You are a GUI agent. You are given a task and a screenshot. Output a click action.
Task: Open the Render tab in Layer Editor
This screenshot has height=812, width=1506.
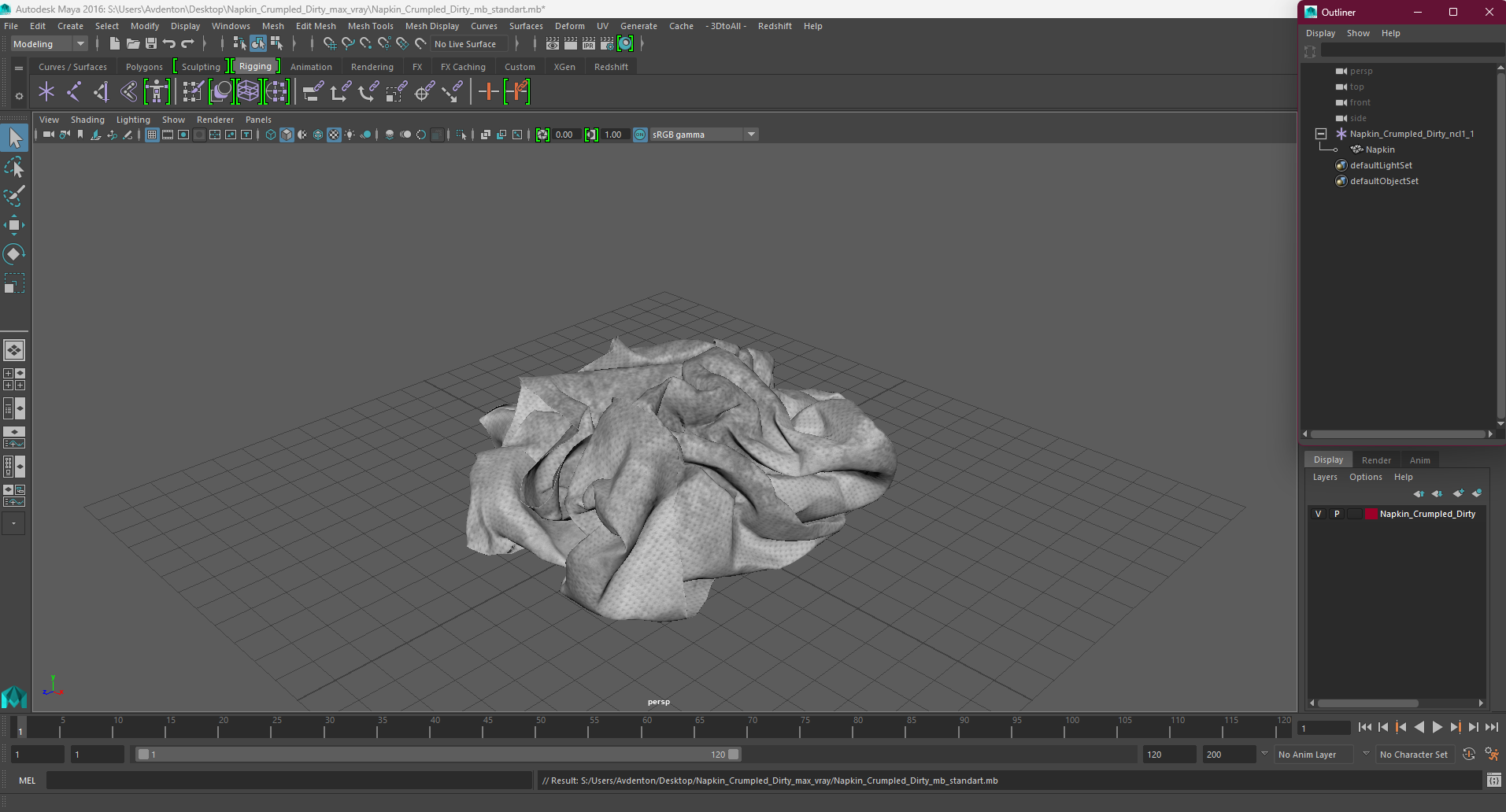[1376, 460]
